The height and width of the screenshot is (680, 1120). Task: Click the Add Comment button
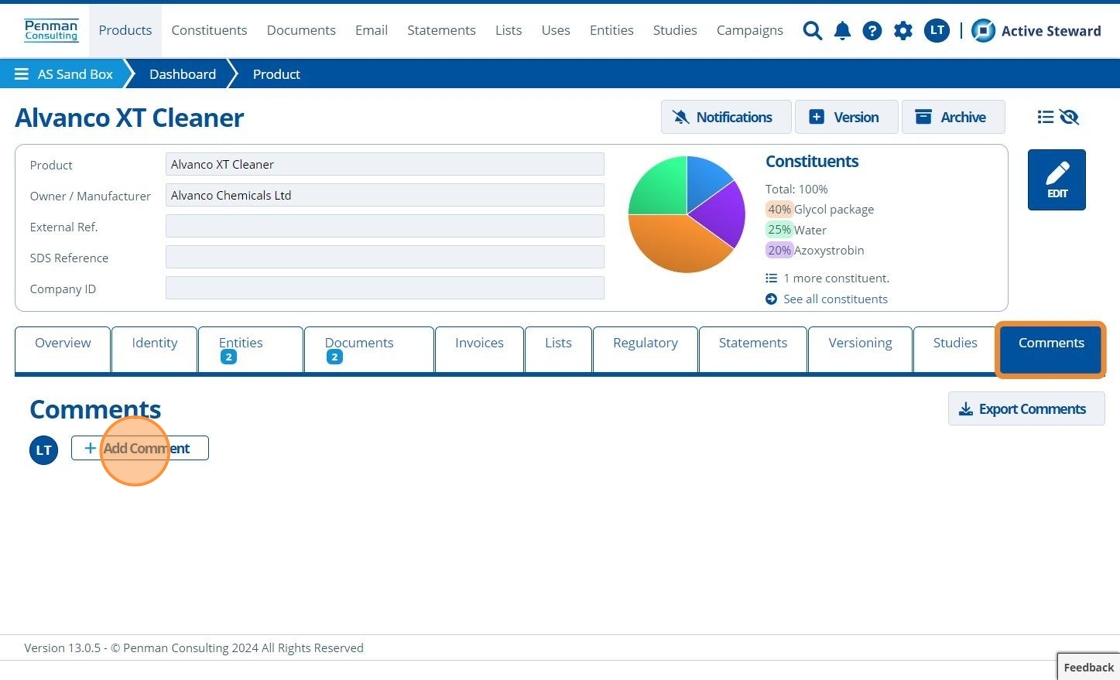140,449
